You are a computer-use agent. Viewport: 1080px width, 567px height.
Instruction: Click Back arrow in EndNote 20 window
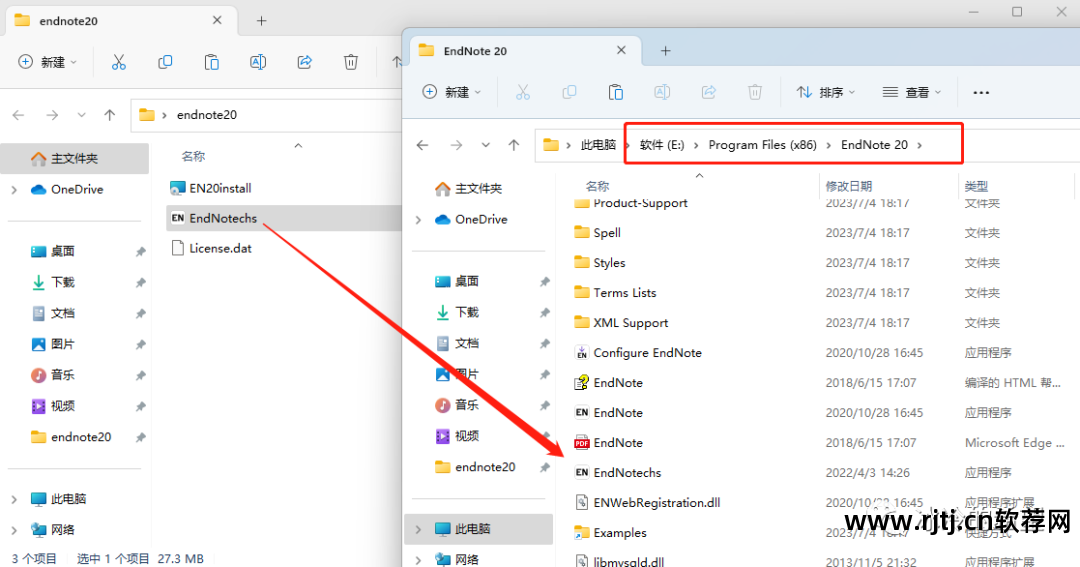[423, 145]
